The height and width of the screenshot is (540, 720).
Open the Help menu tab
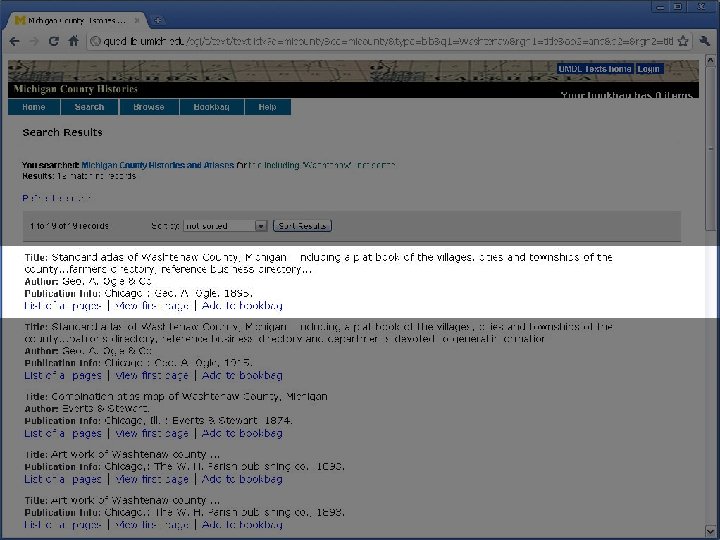click(x=268, y=107)
